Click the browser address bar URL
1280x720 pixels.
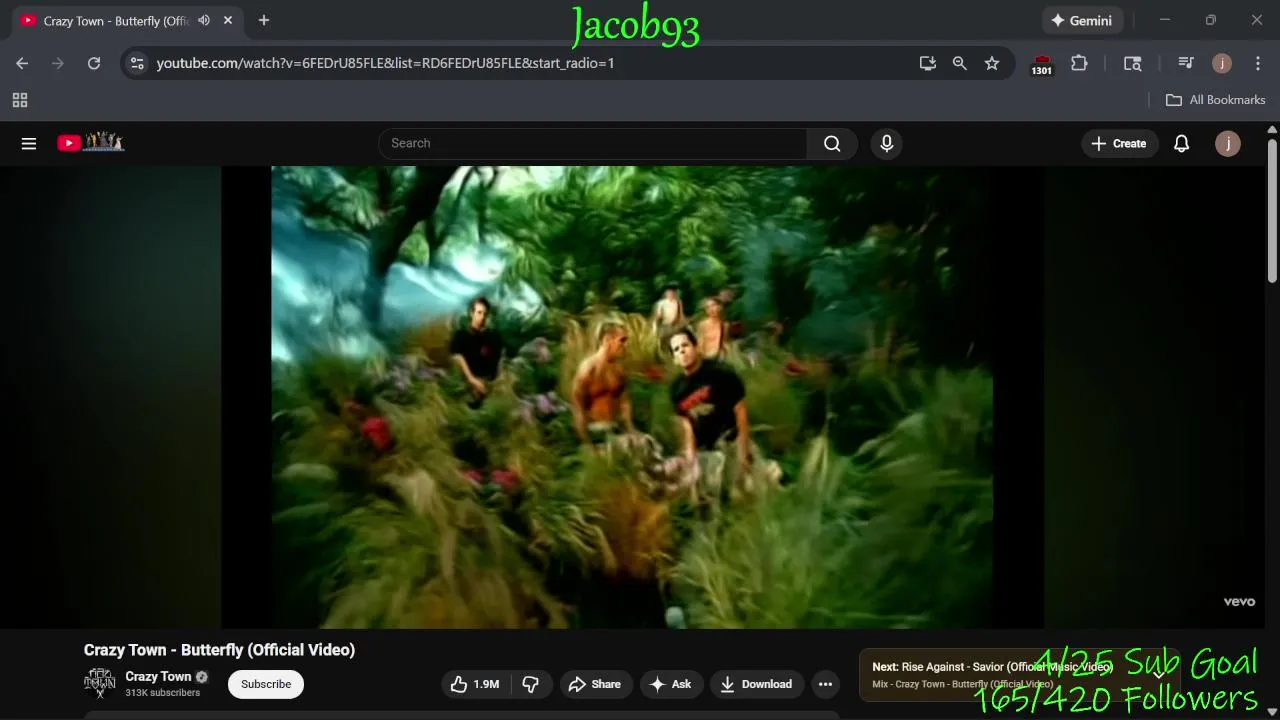[385, 63]
